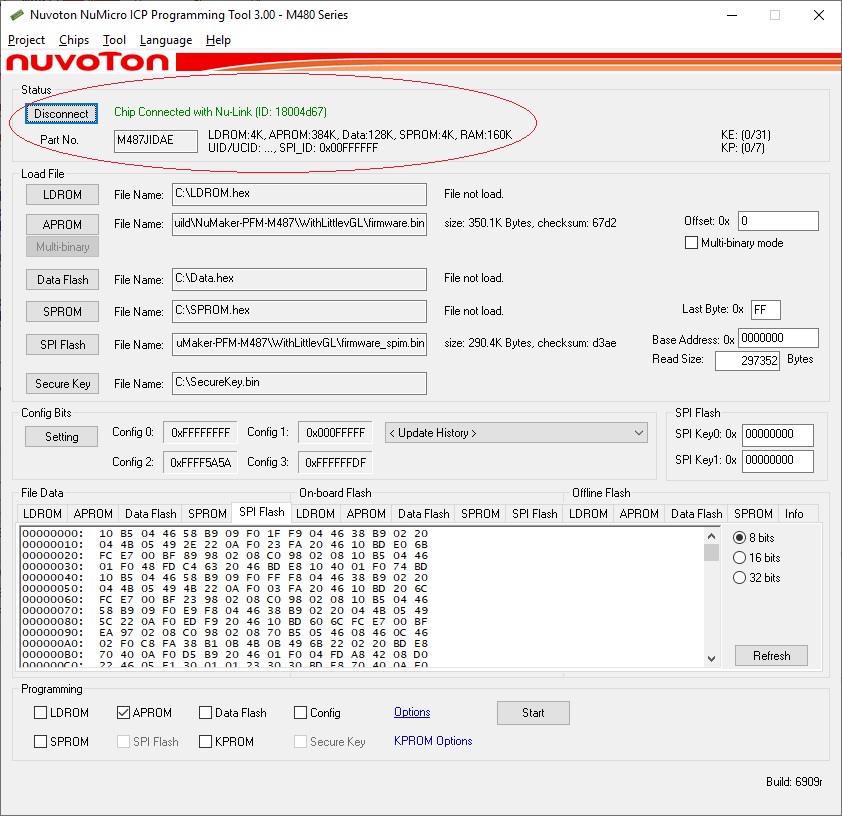Open Config Bits Setting button
Viewport: 842px width, 816px height.
pyautogui.click(x=61, y=436)
